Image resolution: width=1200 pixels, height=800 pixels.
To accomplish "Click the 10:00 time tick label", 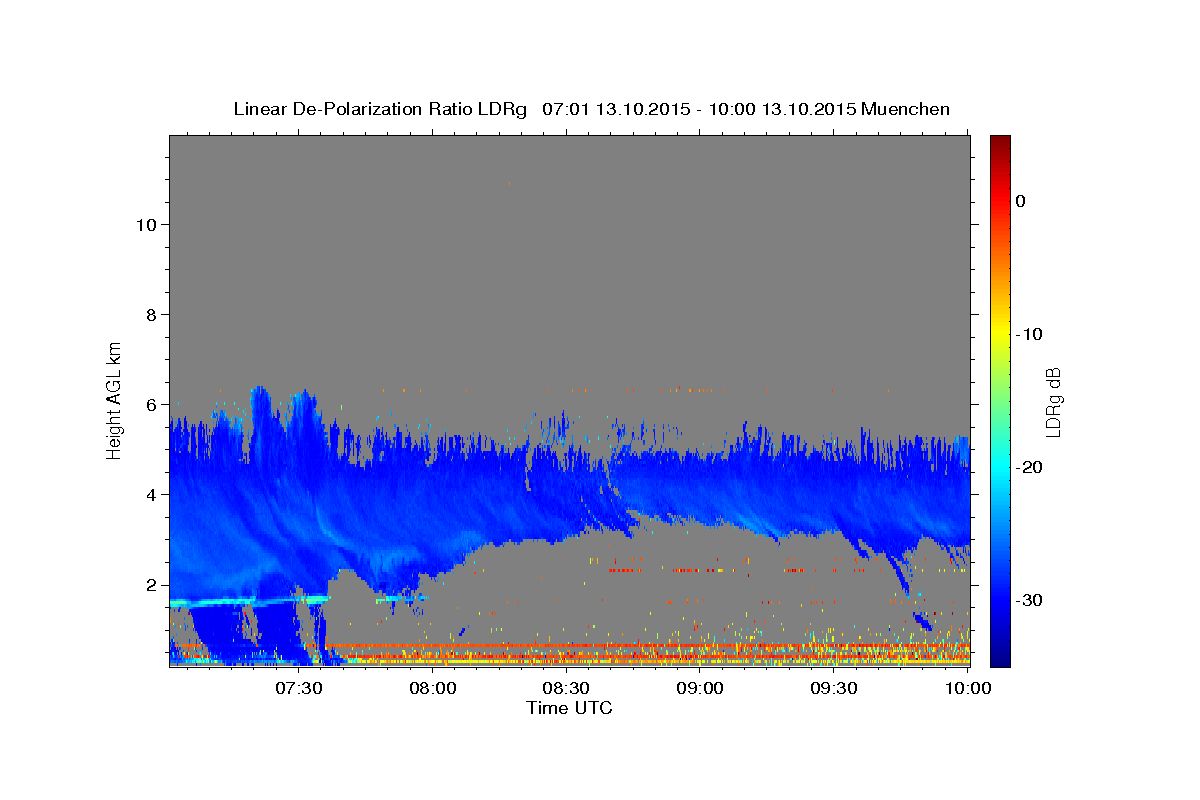I will pos(967,688).
